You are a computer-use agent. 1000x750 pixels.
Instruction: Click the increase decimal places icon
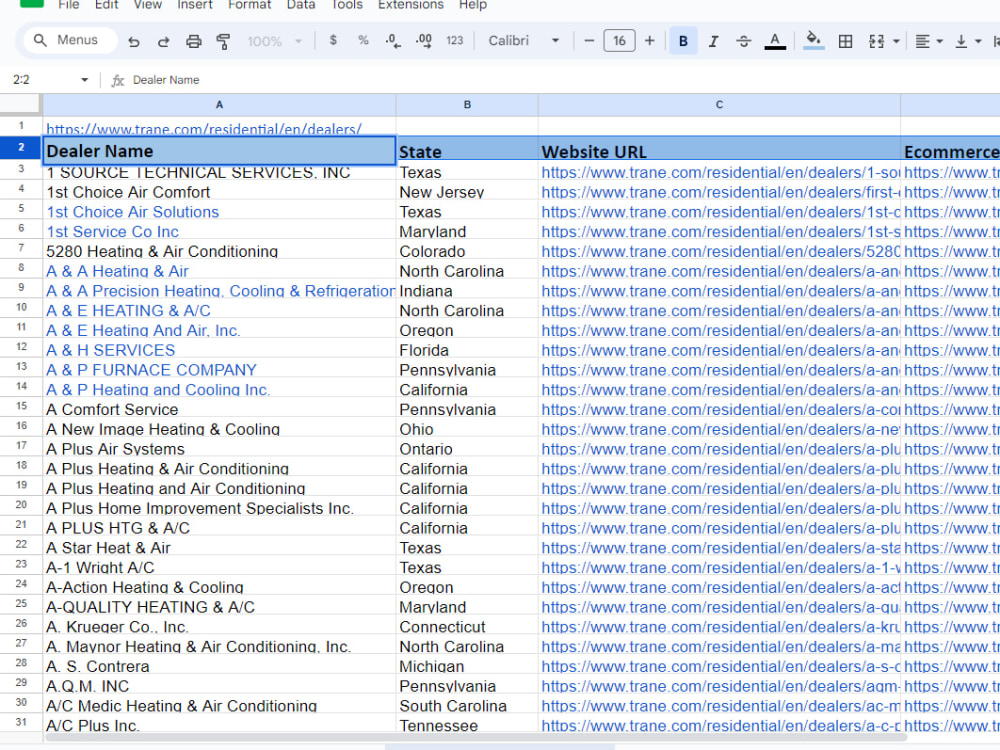point(422,41)
